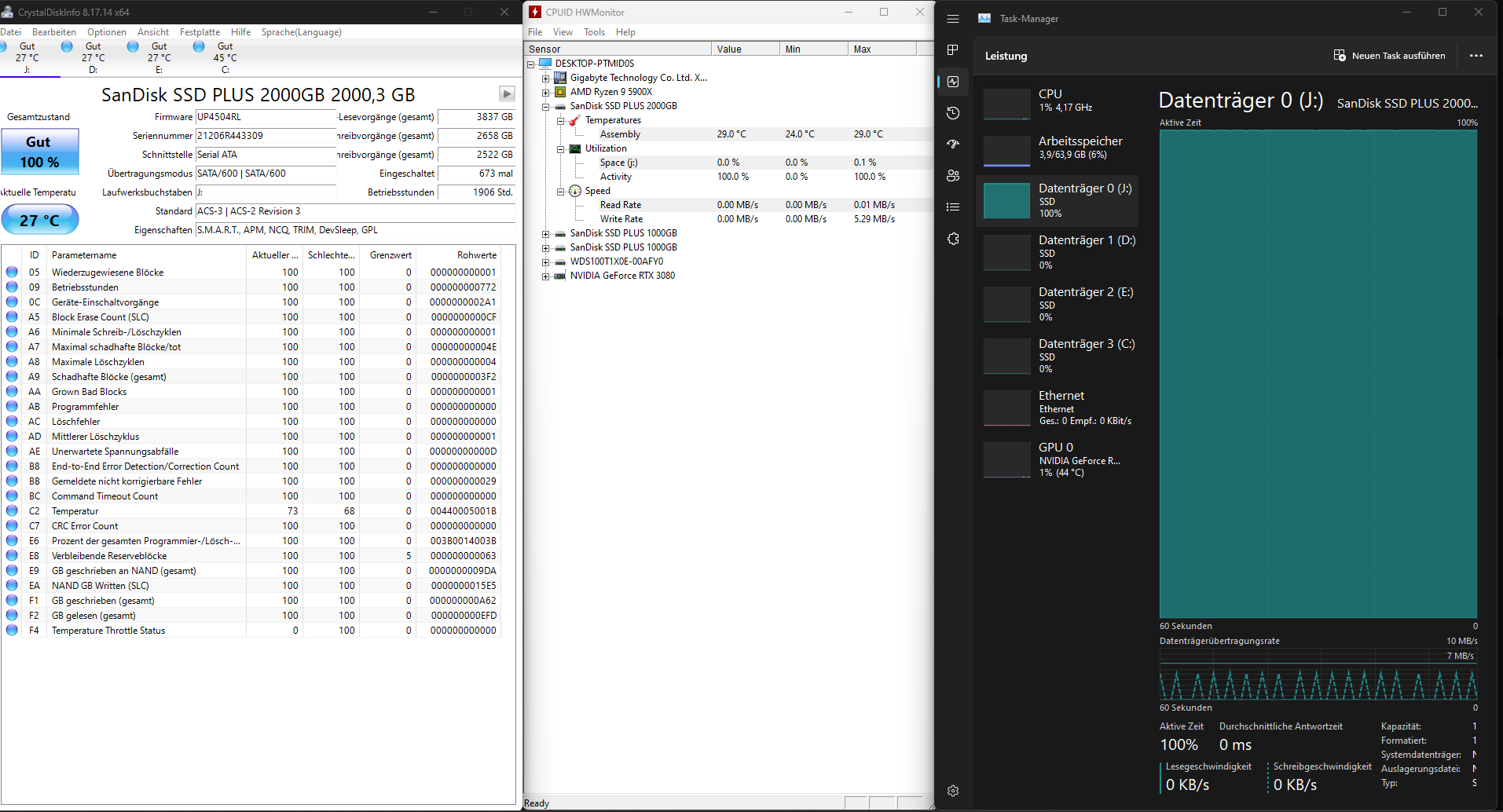Click the Schnittstelle field Serial ATA
Viewport: 1503px width, 812px height.
[x=266, y=155]
